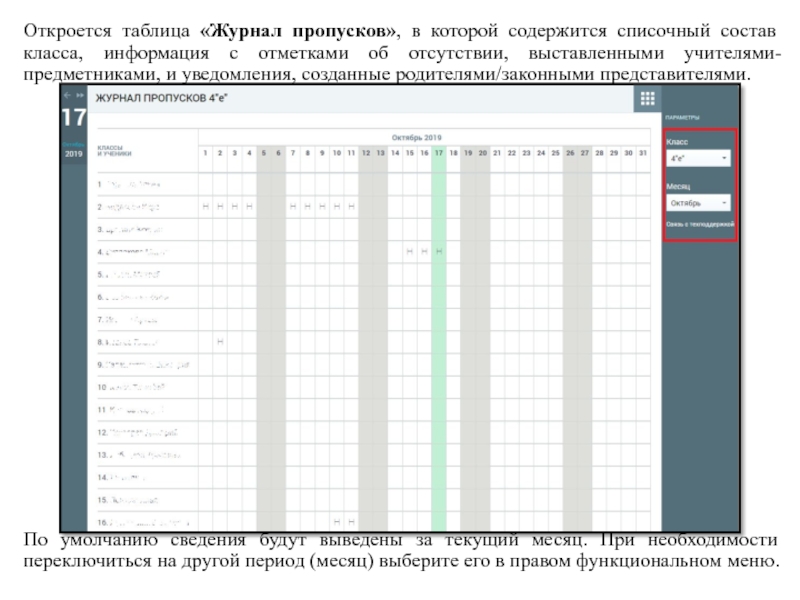Click the Связь с техподдержкой link
This screenshot has height=600, width=800.
[700, 224]
